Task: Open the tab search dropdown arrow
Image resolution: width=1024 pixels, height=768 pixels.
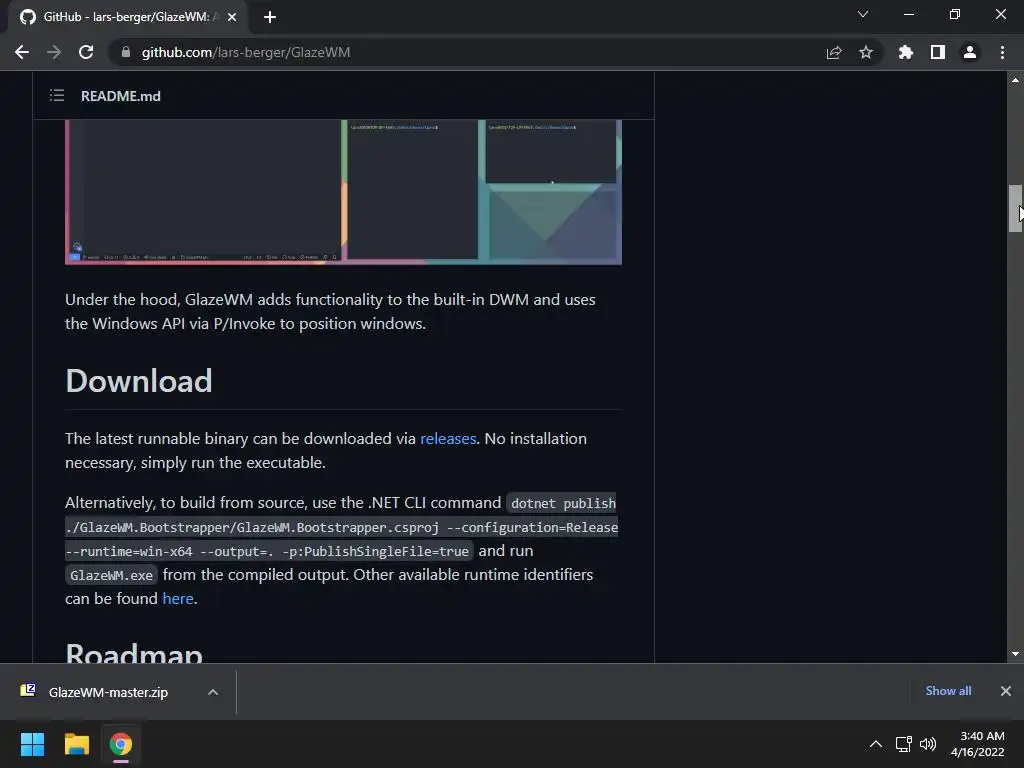Action: (x=863, y=14)
